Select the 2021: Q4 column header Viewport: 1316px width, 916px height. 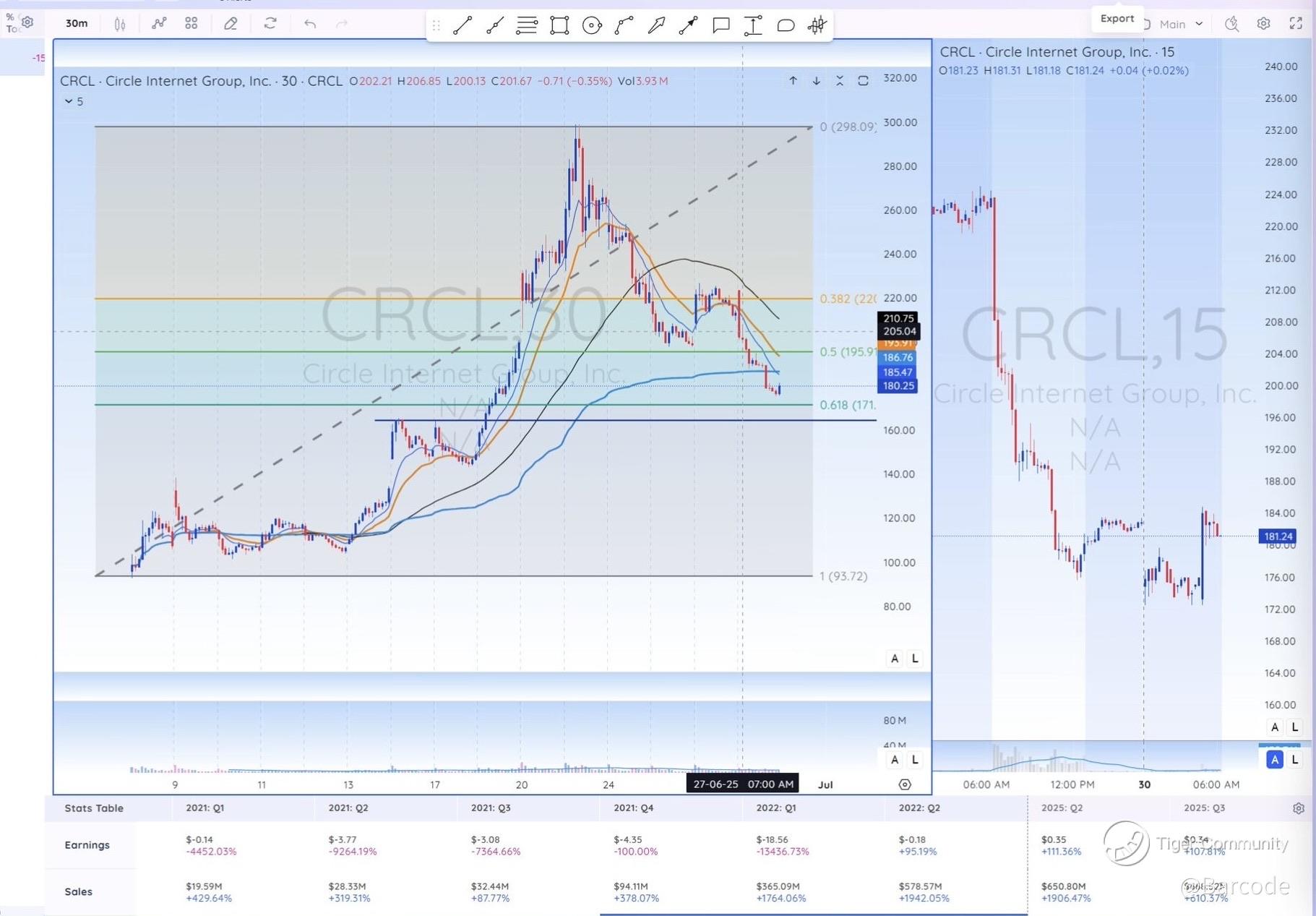634,808
